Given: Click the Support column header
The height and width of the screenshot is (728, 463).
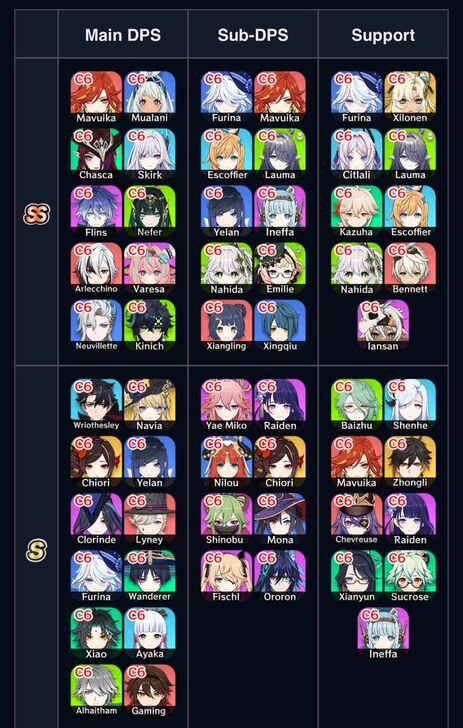Looking at the screenshot, I should tap(383, 35).
